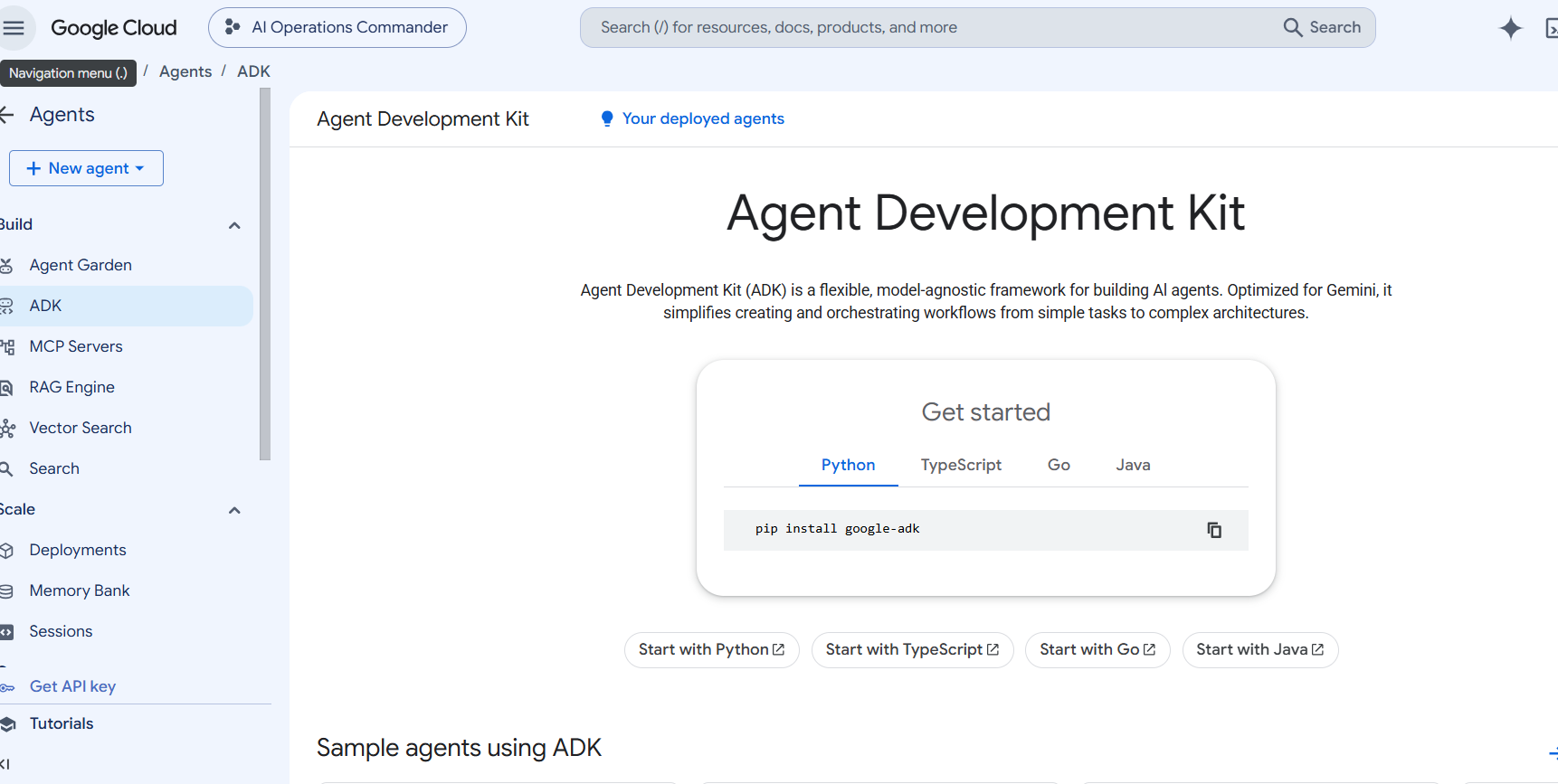Click the Cloud Shell icon at top right
This screenshot has width=1558, height=784.
click(1551, 29)
